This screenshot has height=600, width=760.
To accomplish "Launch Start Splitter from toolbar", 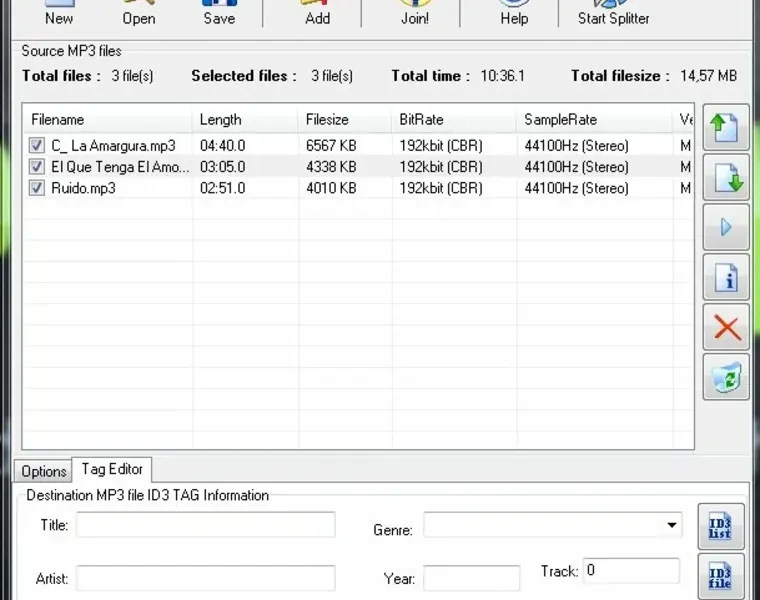I will point(613,14).
